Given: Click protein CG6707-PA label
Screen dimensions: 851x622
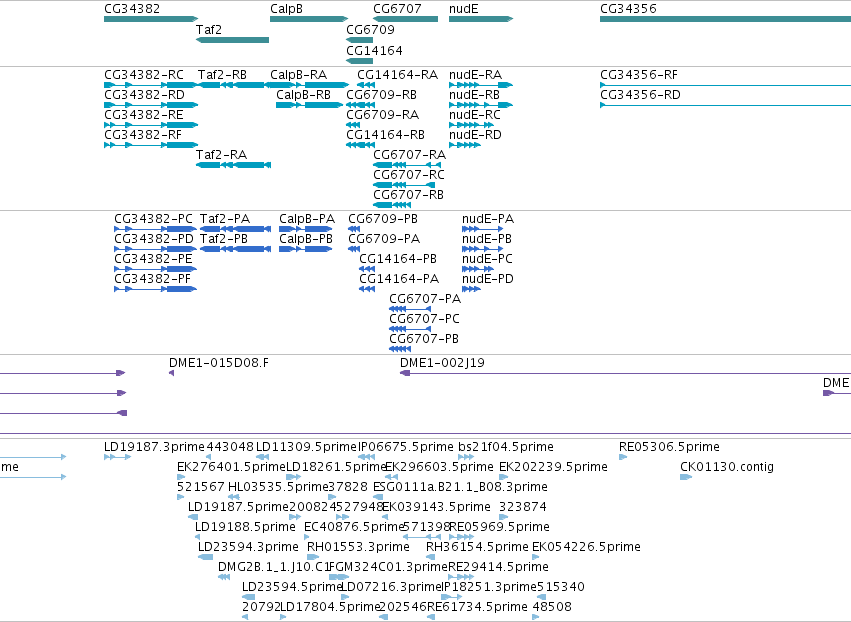Looking at the screenshot, I should click(425, 299).
